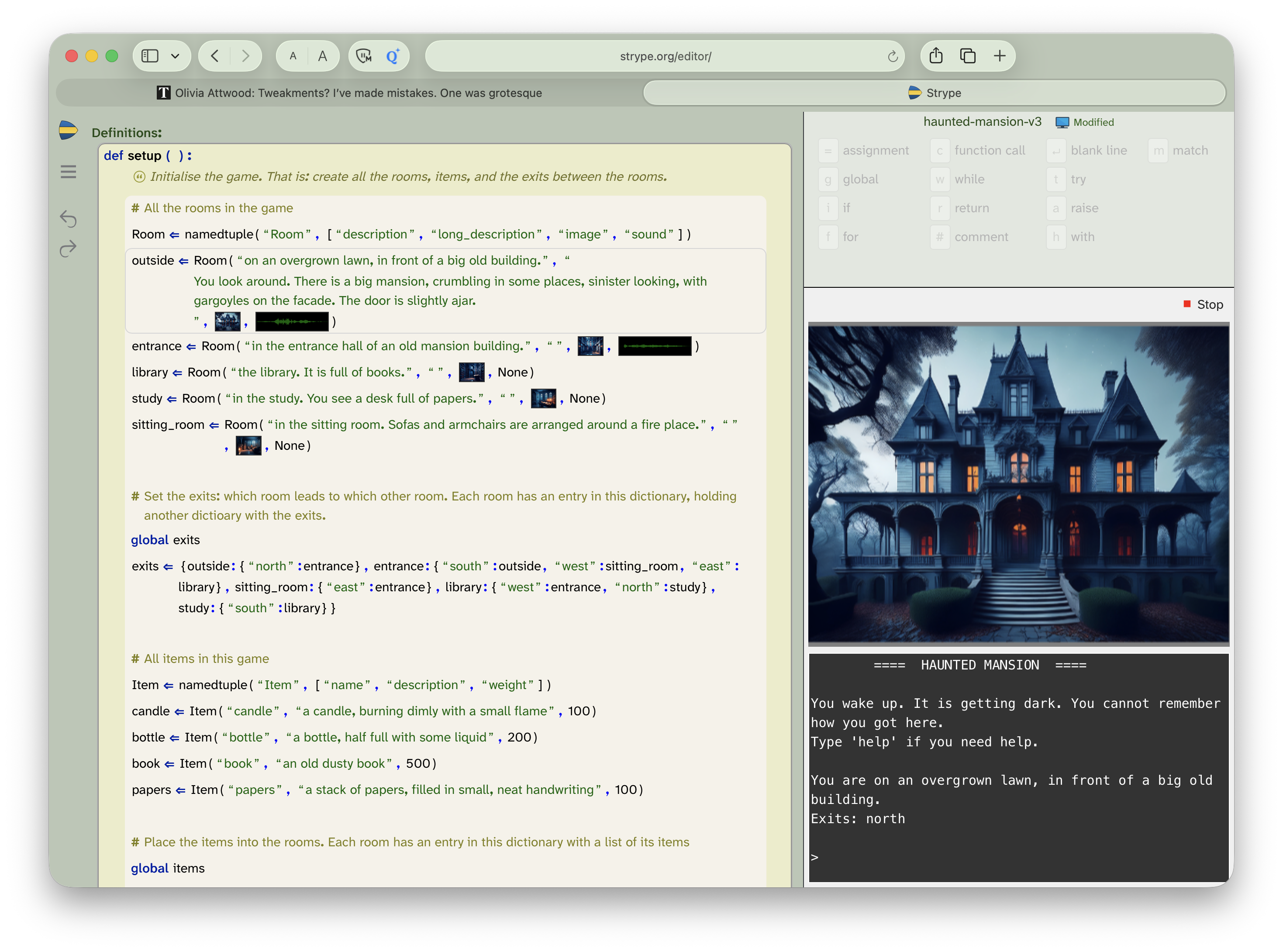Screen dimensions: 1283x952
Task: Click the undo arrow in sidebar
Action: tap(68, 218)
